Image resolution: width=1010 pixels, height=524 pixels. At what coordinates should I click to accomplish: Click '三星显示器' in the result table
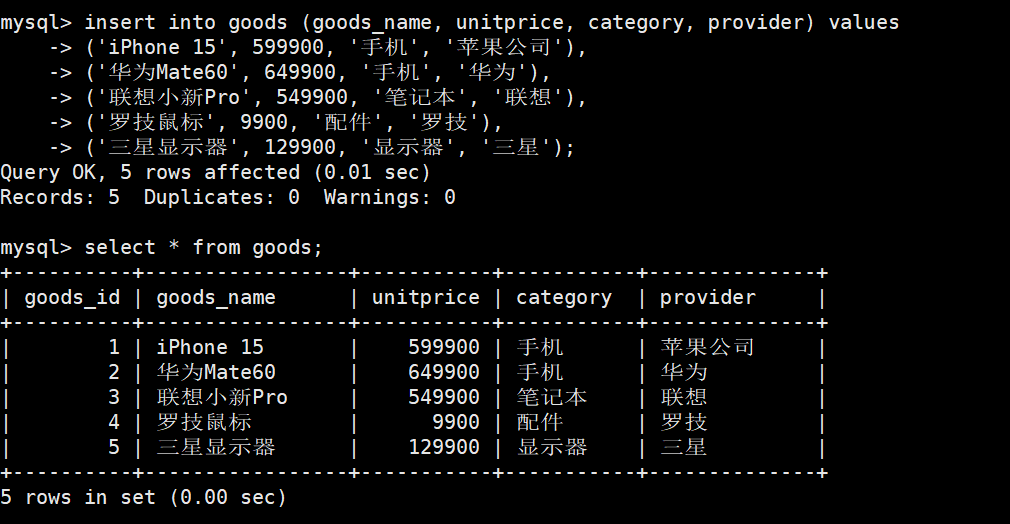[216, 447]
